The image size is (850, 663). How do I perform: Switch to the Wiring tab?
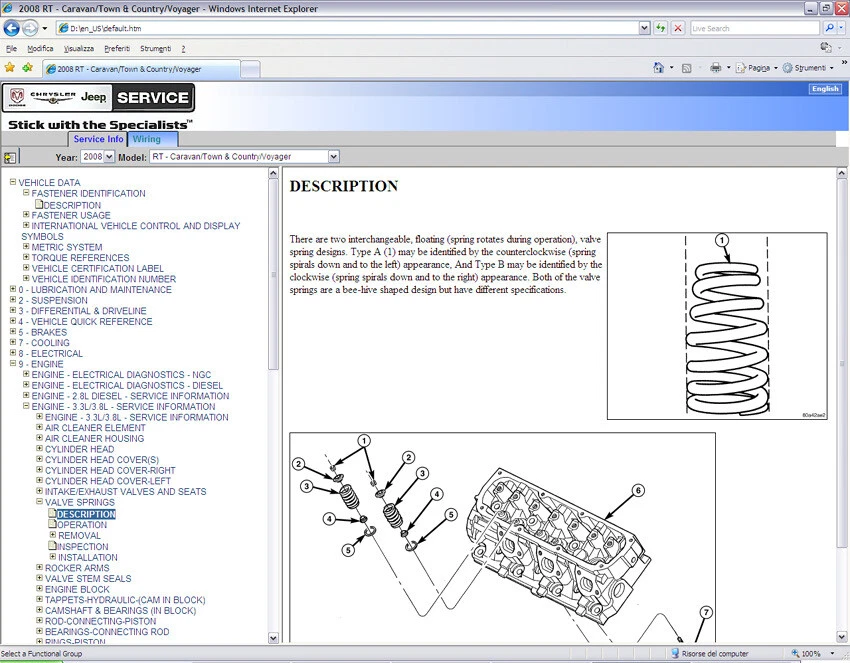point(146,139)
